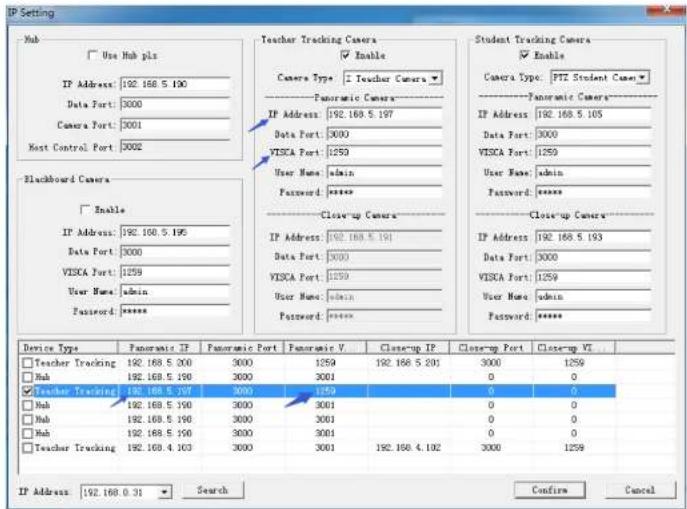Click the Panoramic Port column header
The width and height of the screenshot is (687, 509).
pos(242,348)
